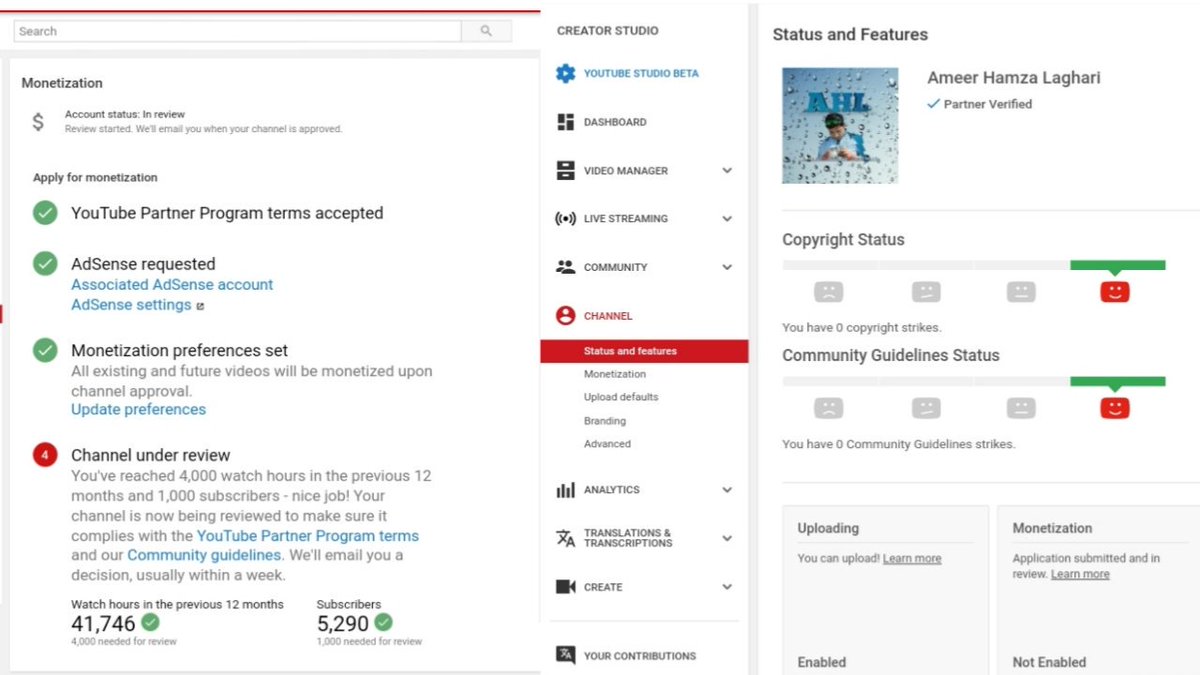
Task: Open the Branding submenu item
Action: pos(605,421)
